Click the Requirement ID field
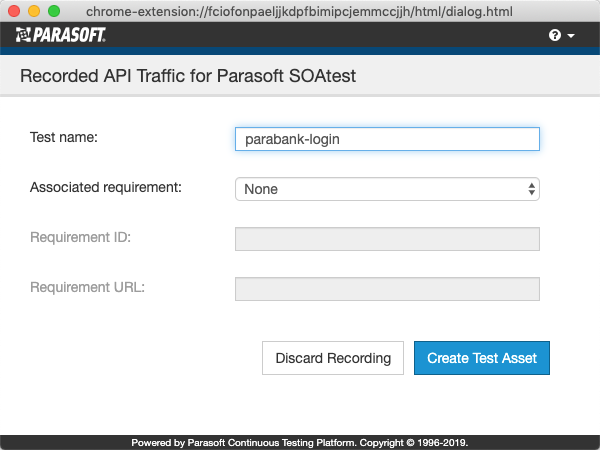Screen dimensions: 600x450 point(387,239)
